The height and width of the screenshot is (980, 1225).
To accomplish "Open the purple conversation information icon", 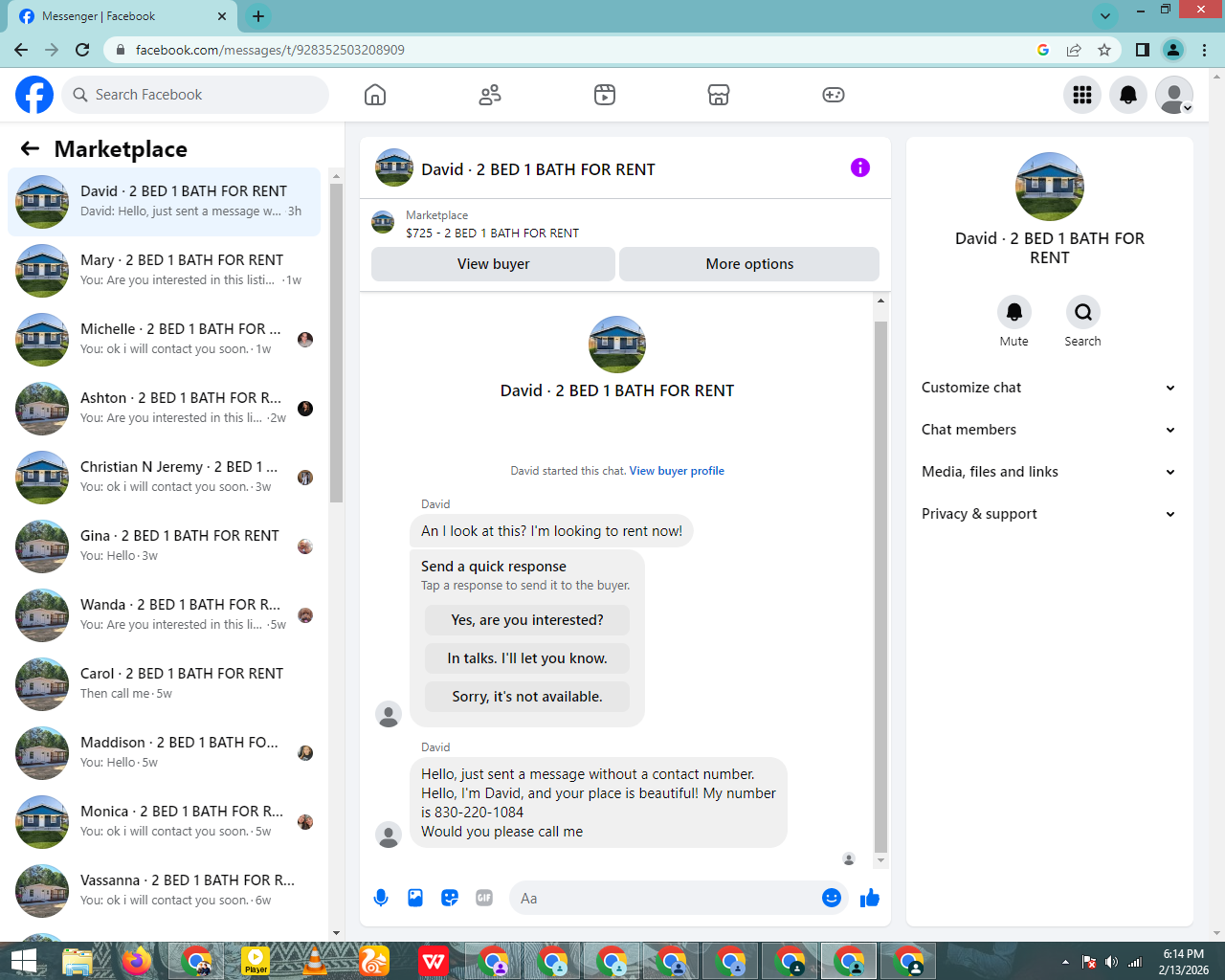I will (860, 167).
